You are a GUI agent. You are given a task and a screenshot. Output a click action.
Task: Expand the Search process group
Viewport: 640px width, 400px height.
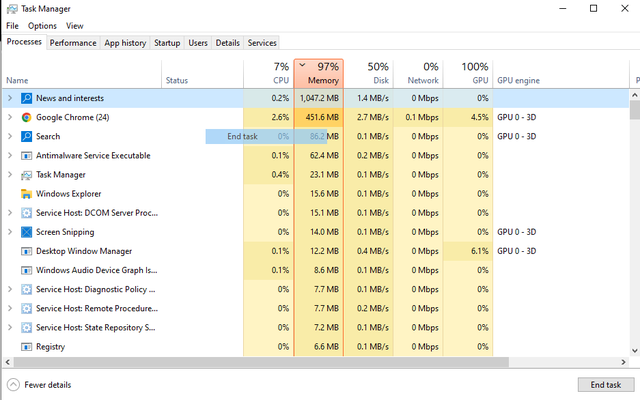click(x=10, y=136)
